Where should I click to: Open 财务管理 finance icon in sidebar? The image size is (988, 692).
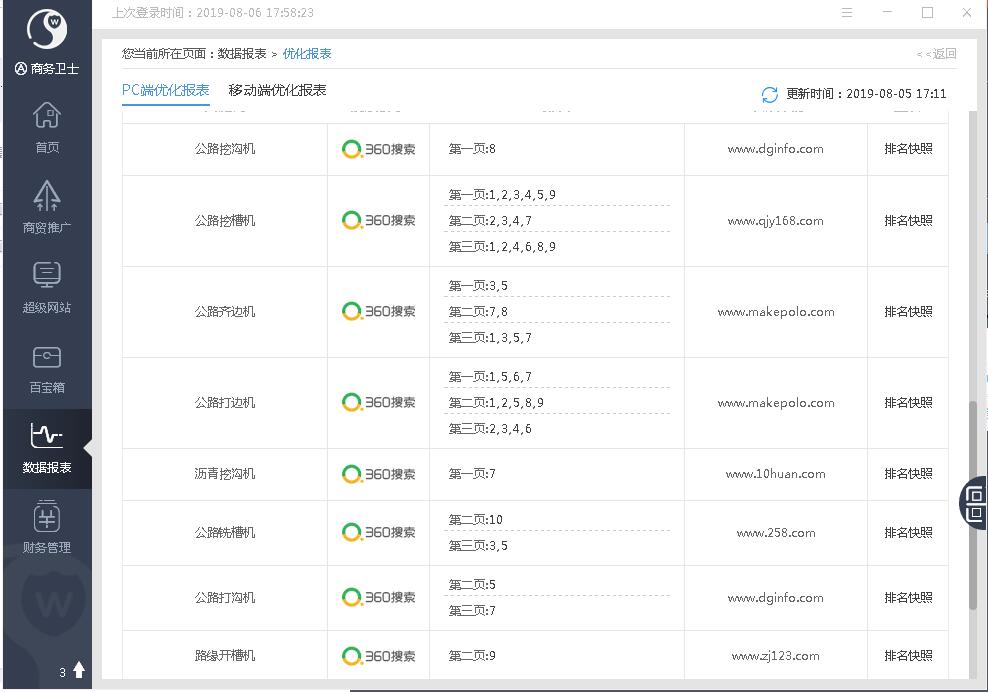point(47,518)
